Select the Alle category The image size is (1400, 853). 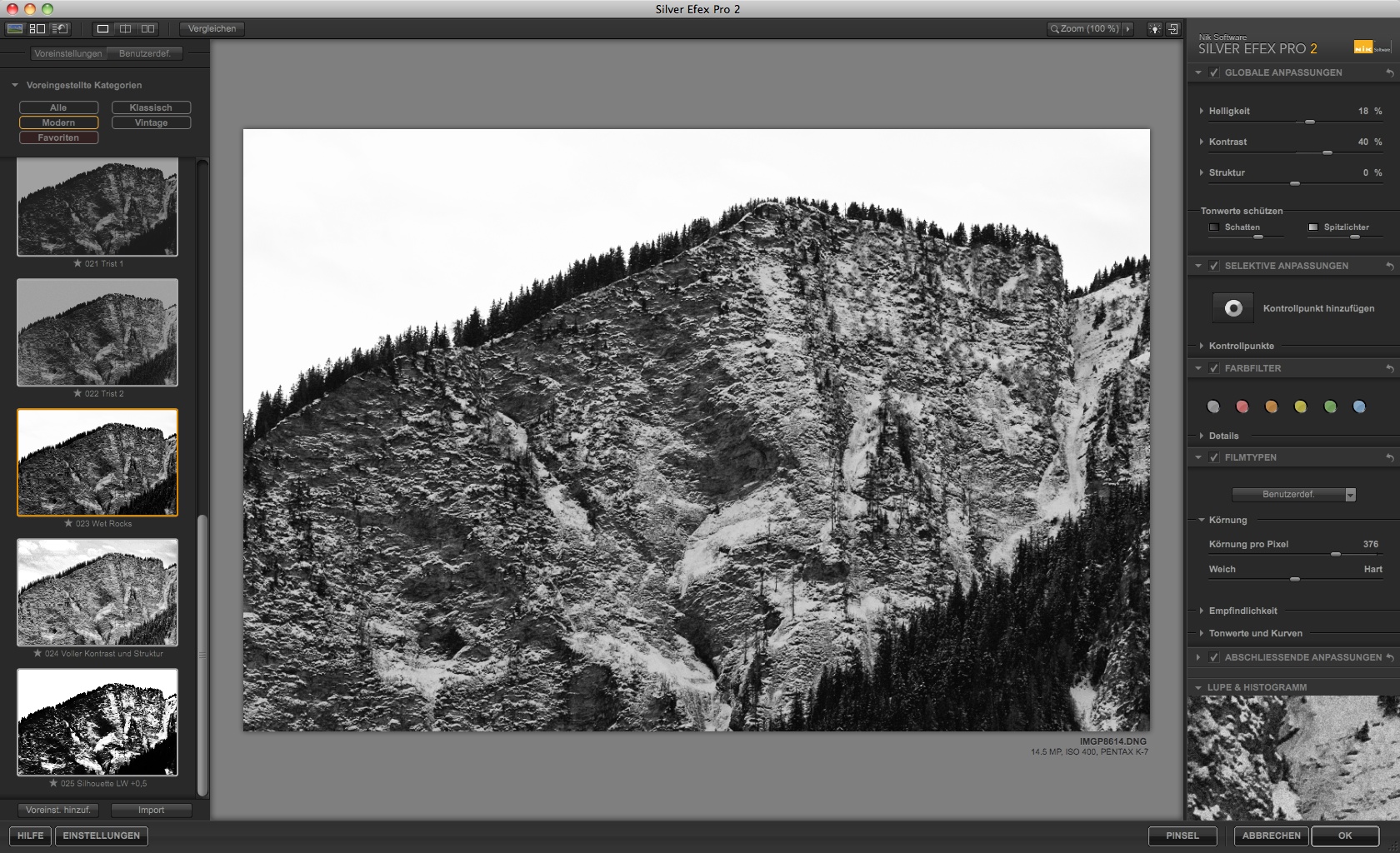[x=58, y=107]
